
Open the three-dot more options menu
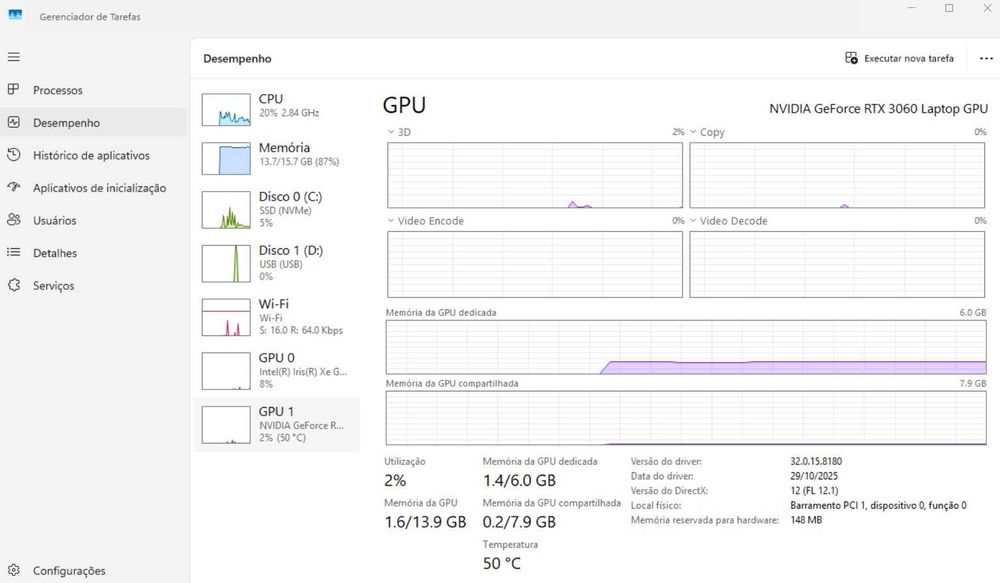pyautogui.click(x=986, y=58)
